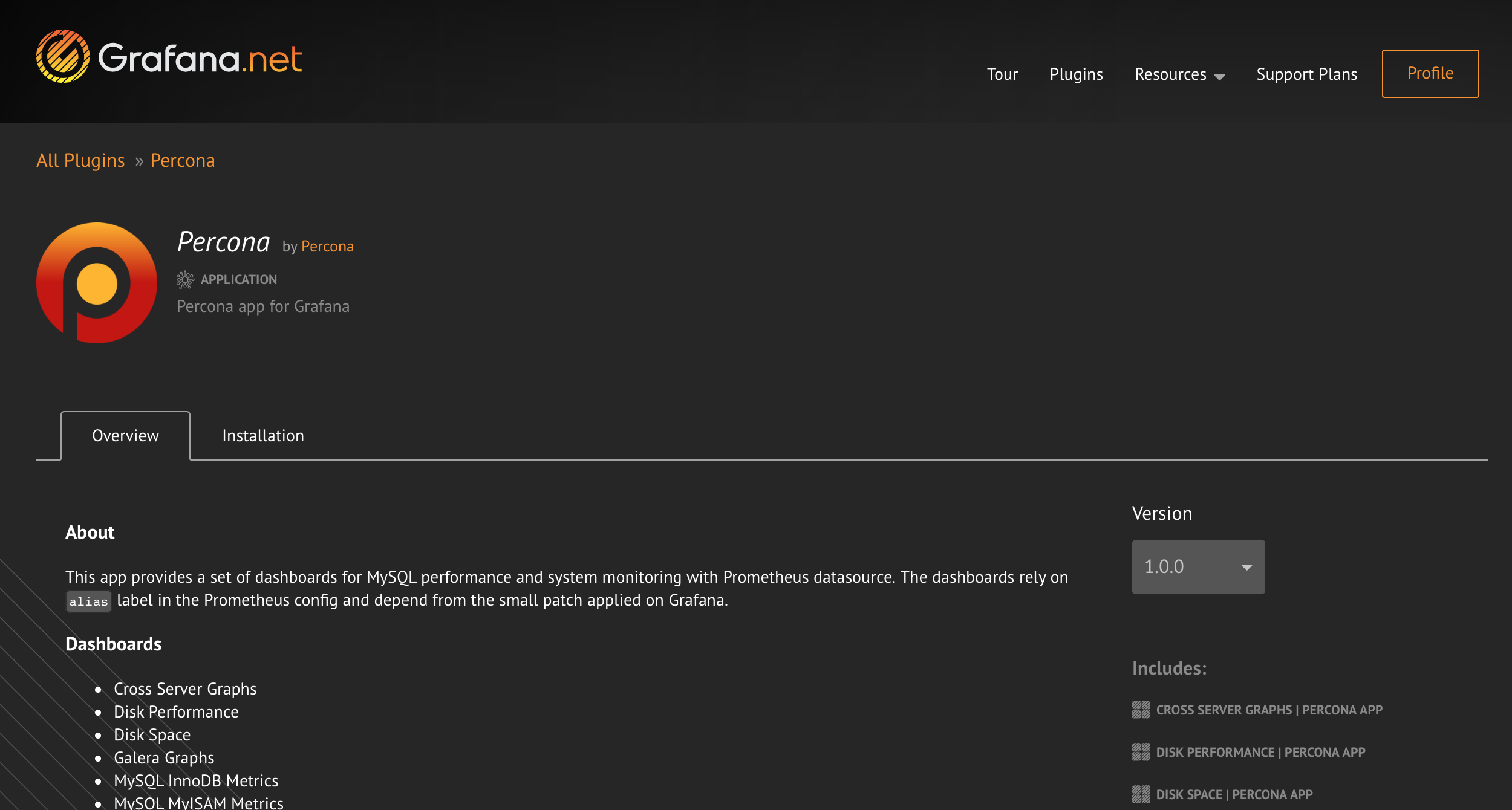Follow the All Plugins breadcrumb link

(x=80, y=160)
